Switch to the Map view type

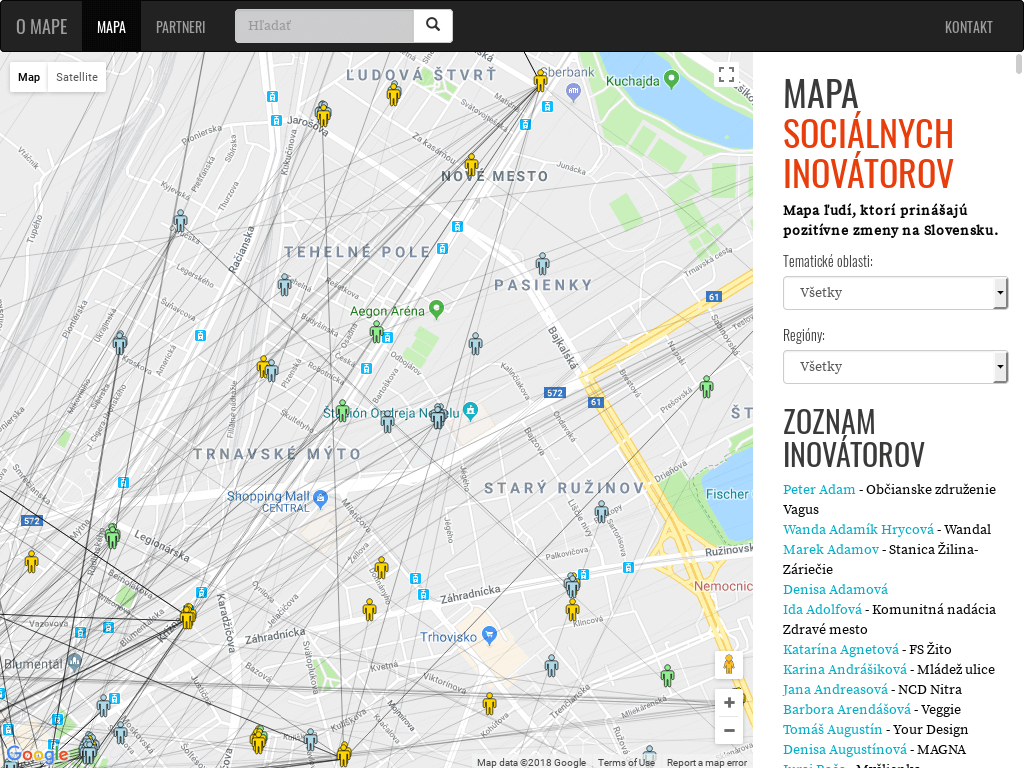[x=29, y=77]
